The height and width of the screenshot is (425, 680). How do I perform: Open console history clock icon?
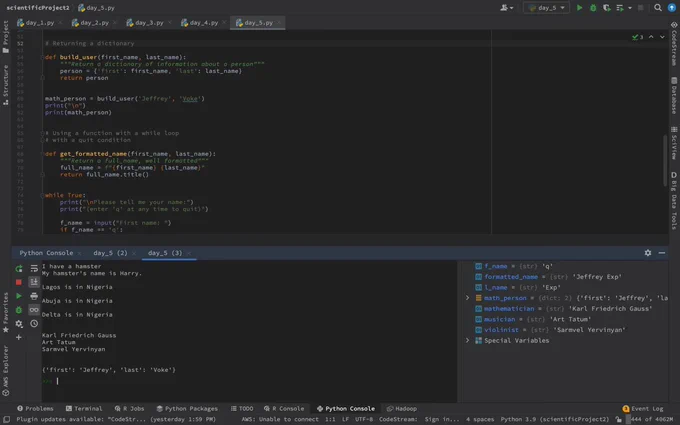pos(34,324)
